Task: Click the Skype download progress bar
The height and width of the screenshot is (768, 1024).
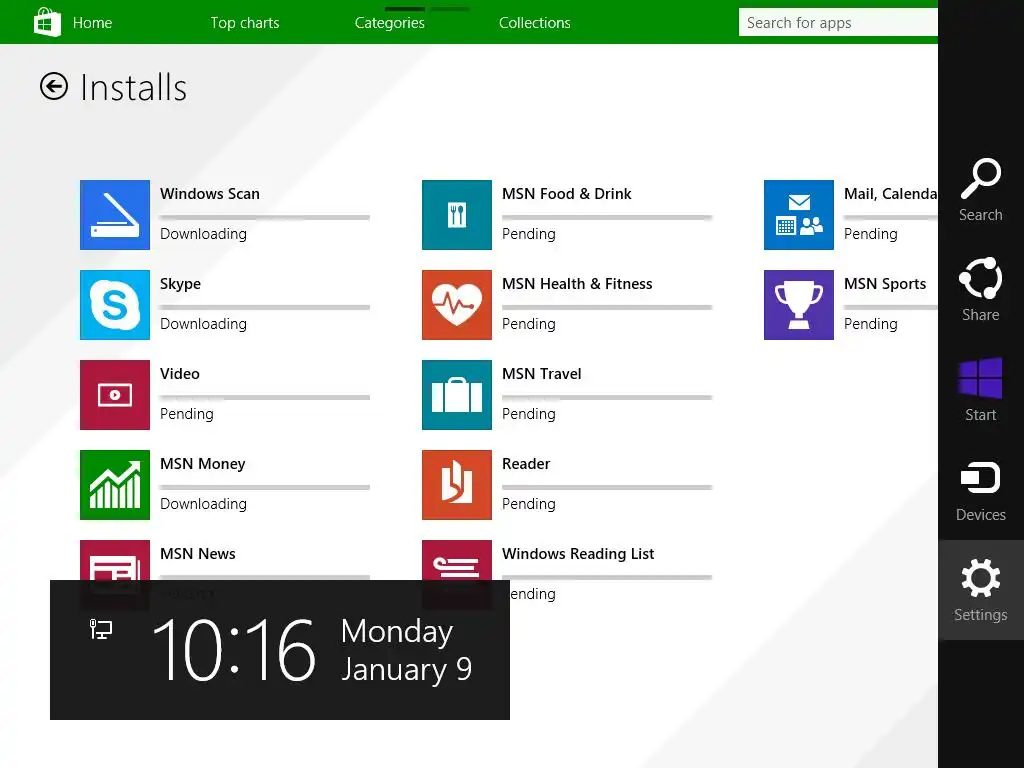Action: point(265,307)
